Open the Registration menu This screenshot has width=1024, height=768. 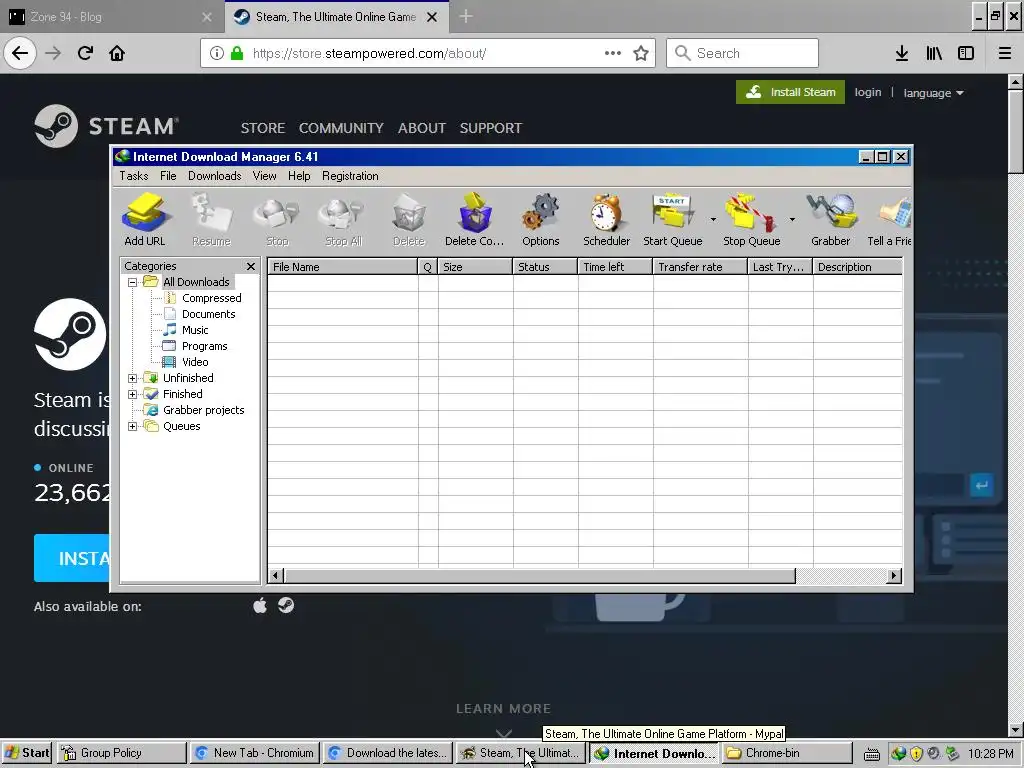click(x=350, y=176)
